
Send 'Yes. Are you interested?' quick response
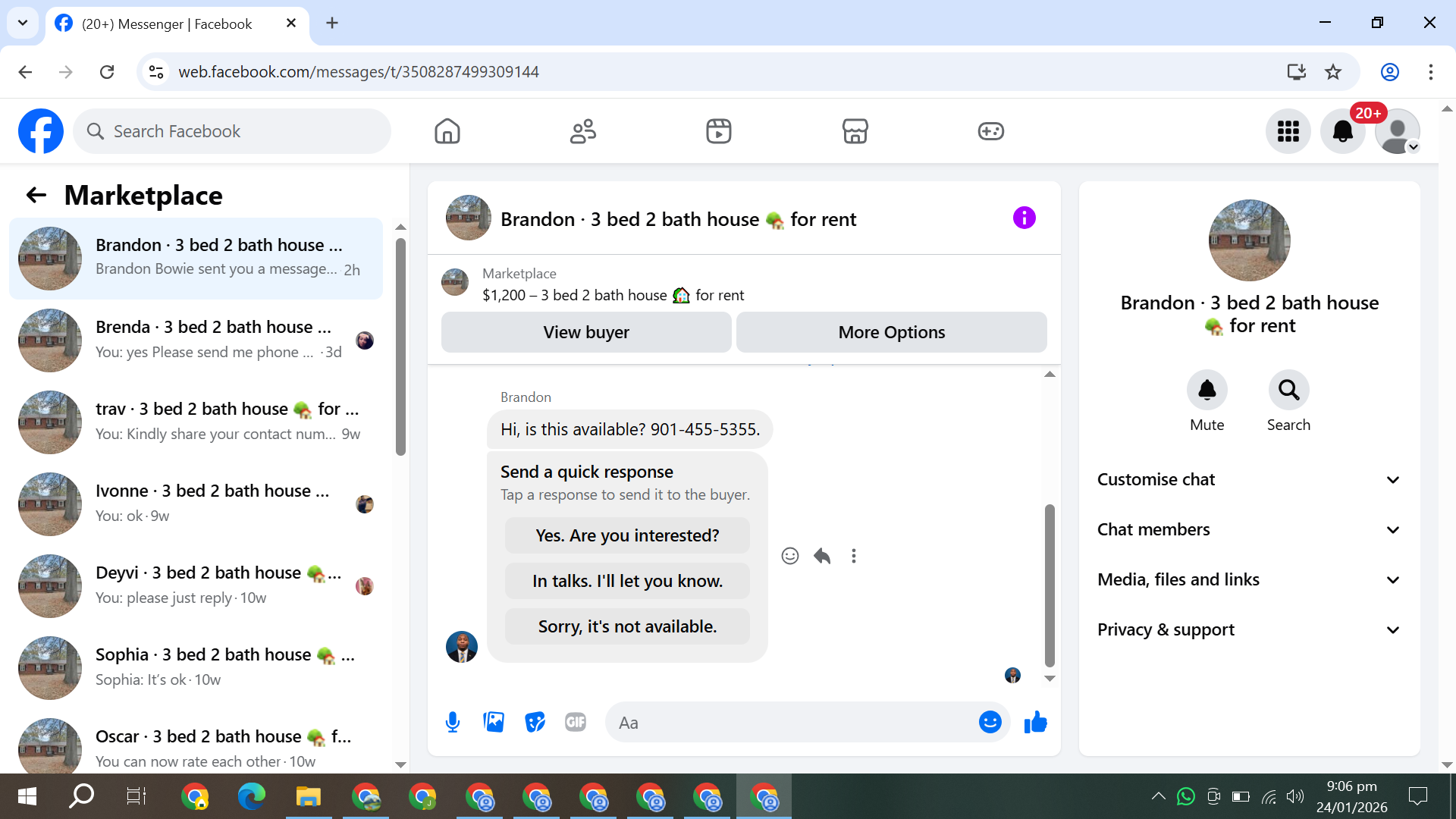pyautogui.click(x=627, y=535)
